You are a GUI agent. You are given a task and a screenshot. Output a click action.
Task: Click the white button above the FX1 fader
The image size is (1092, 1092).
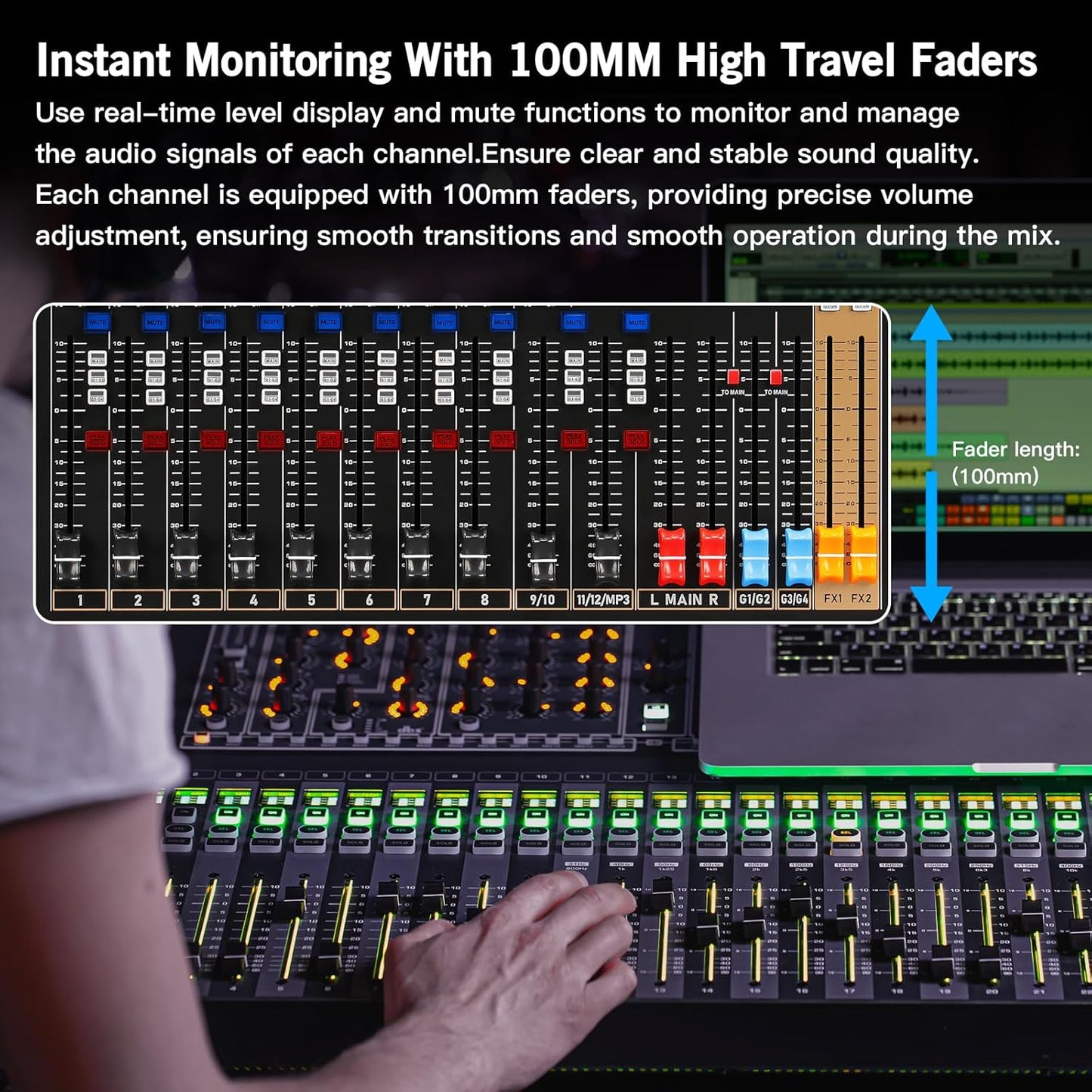pyautogui.click(x=831, y=308)
